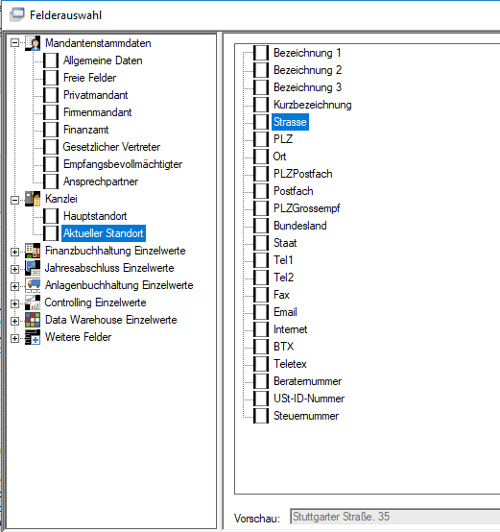Select the Tel1 label
Screen dimensions: 500x532
coord(283,260)
